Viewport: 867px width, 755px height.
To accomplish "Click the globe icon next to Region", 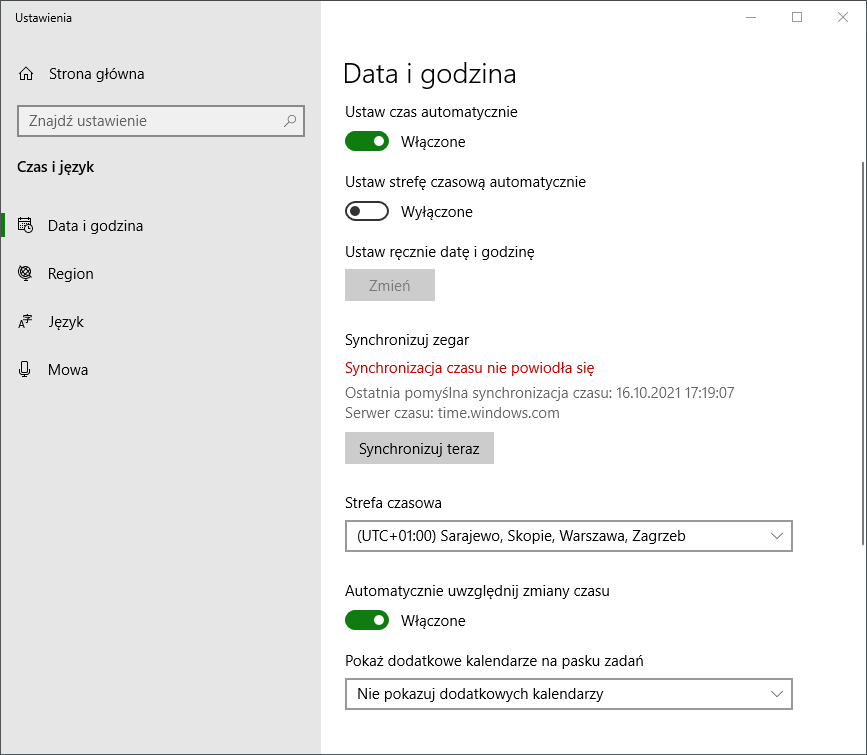I will [25, 273].
